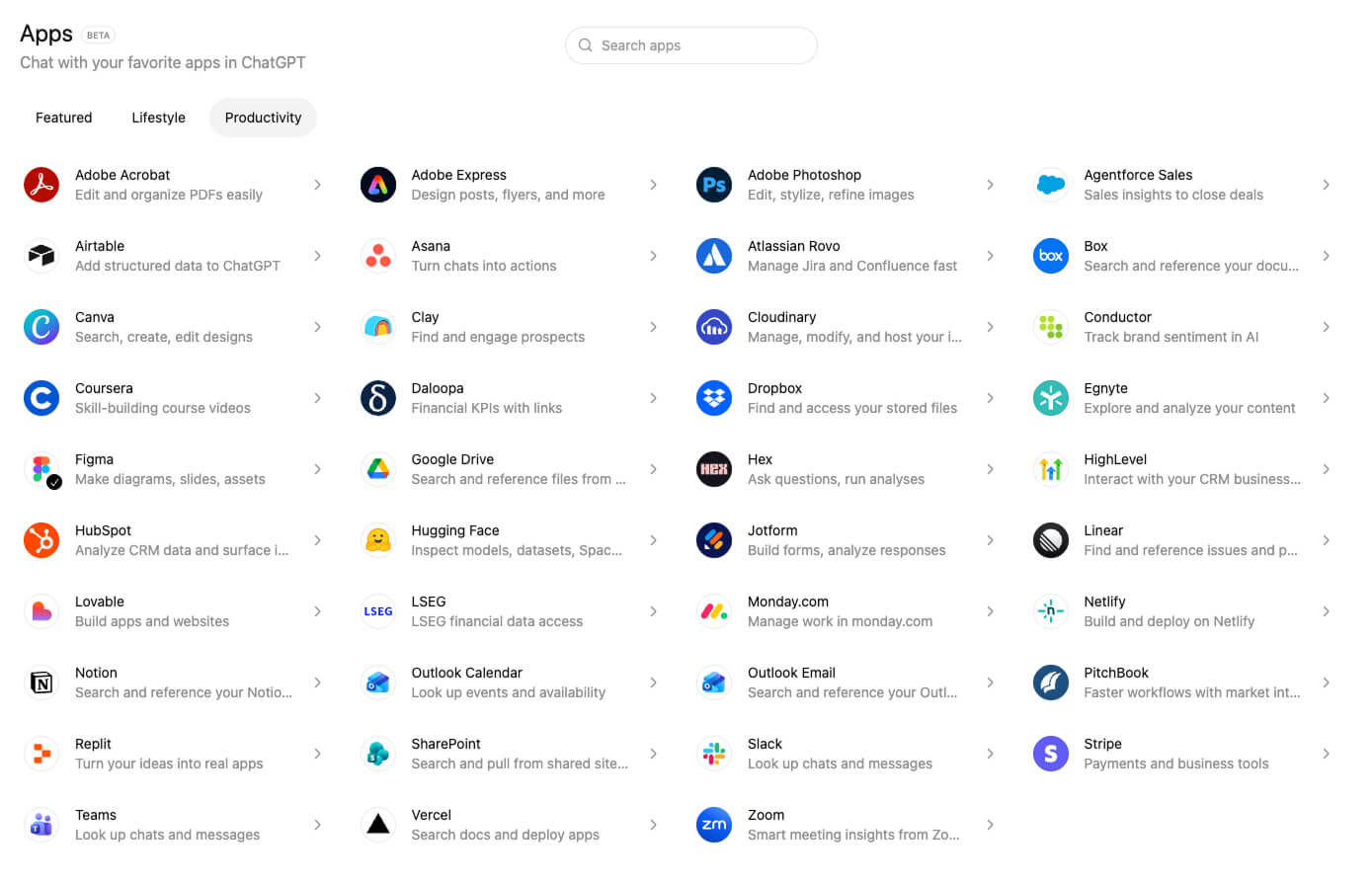Select the Stripe icon
1372x885 pixels.
click(1050, 754)
